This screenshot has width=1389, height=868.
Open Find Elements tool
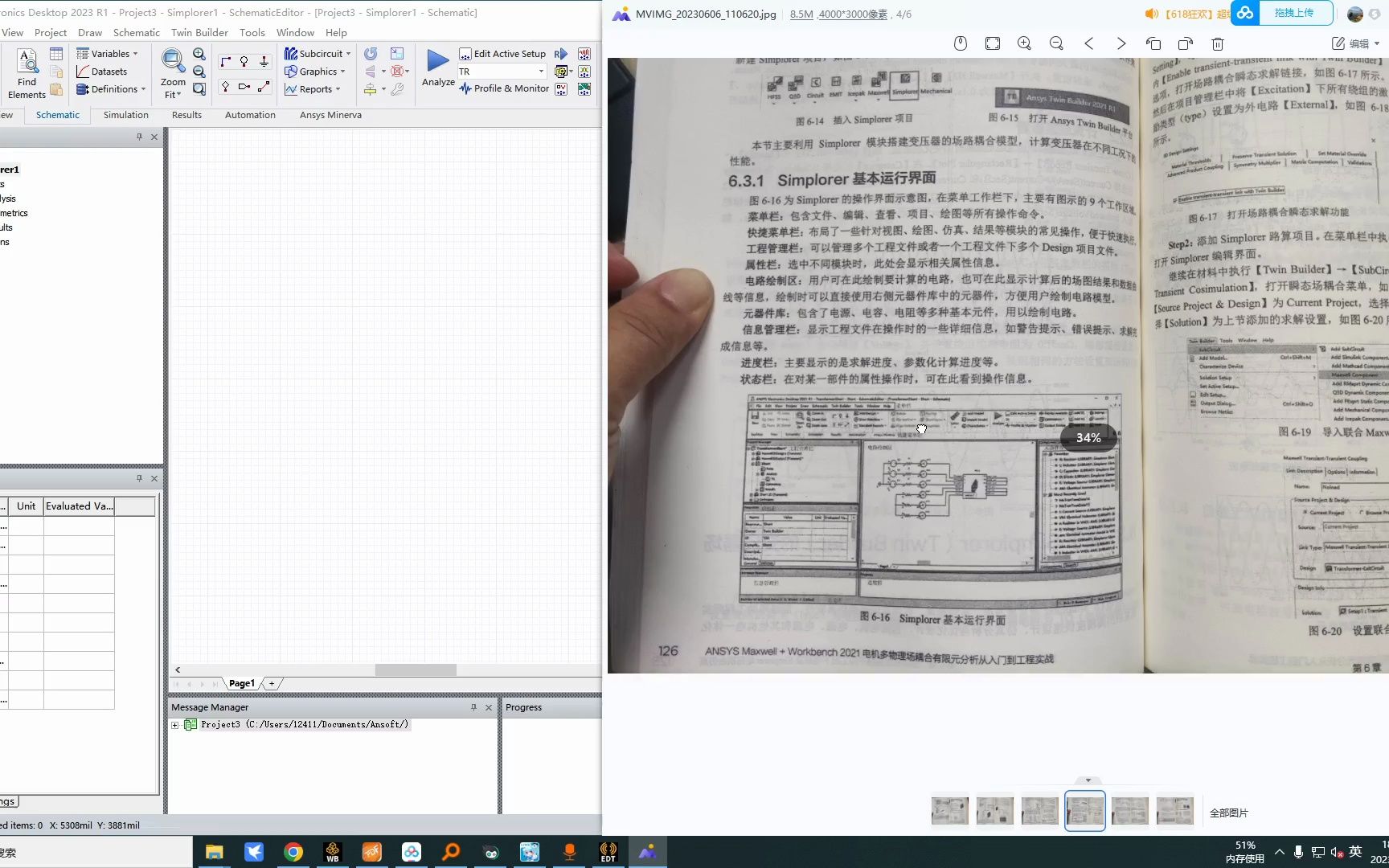click(x=27, y=73)
